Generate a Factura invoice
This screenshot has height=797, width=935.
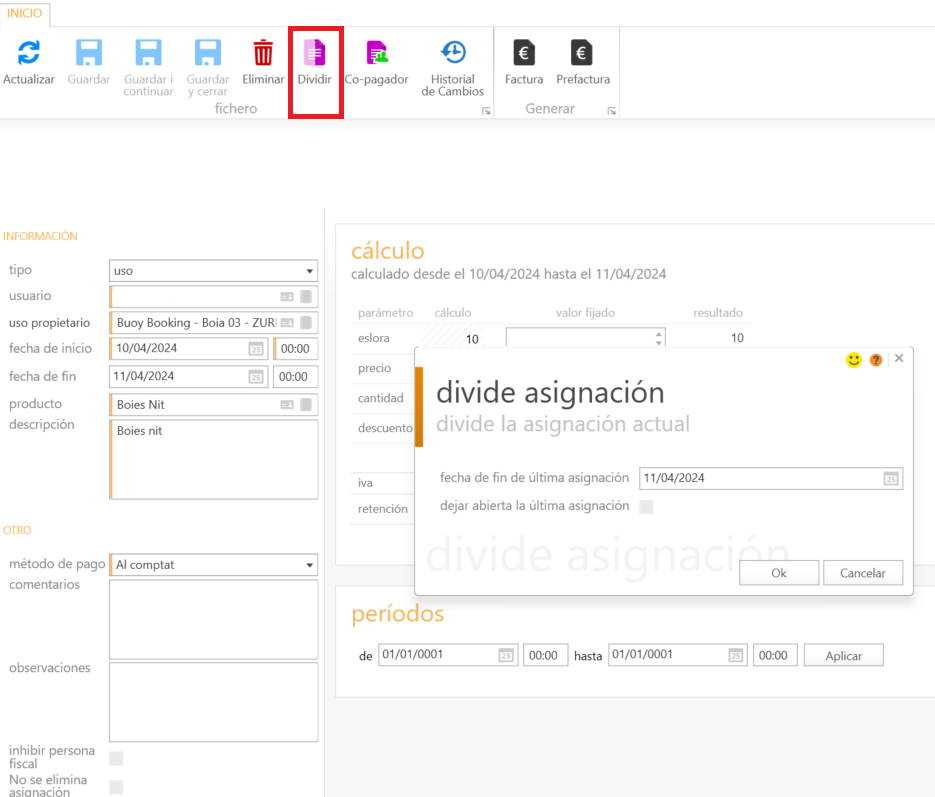pos(524,54)
